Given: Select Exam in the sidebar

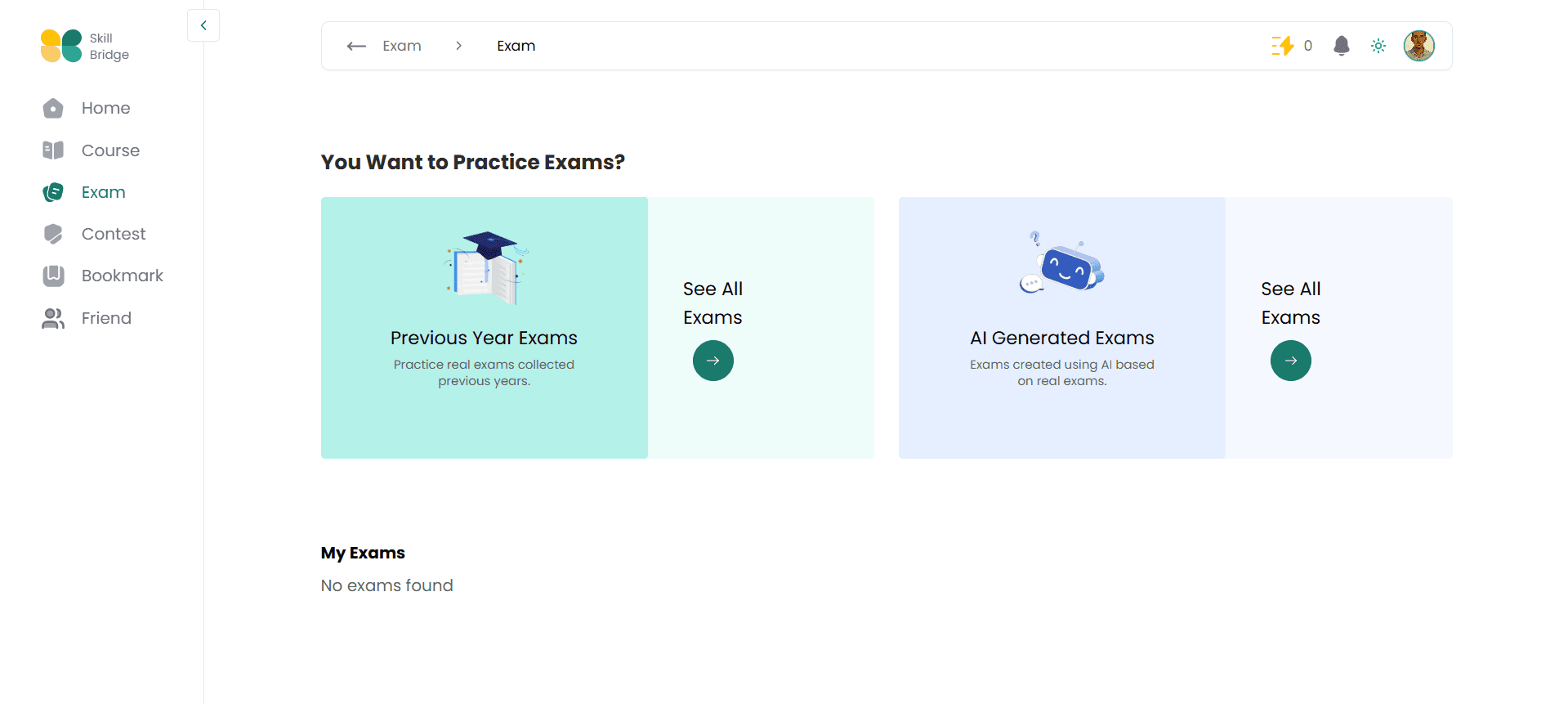Looking at the screenshot, I should [103, 192].
